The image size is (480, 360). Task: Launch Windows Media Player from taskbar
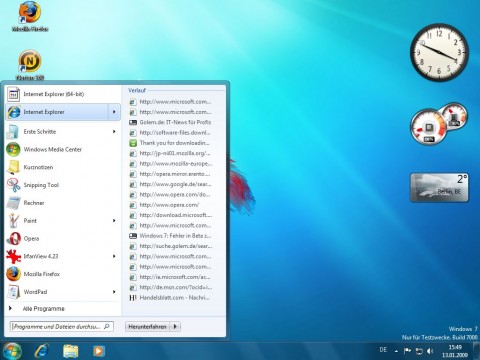98,351
